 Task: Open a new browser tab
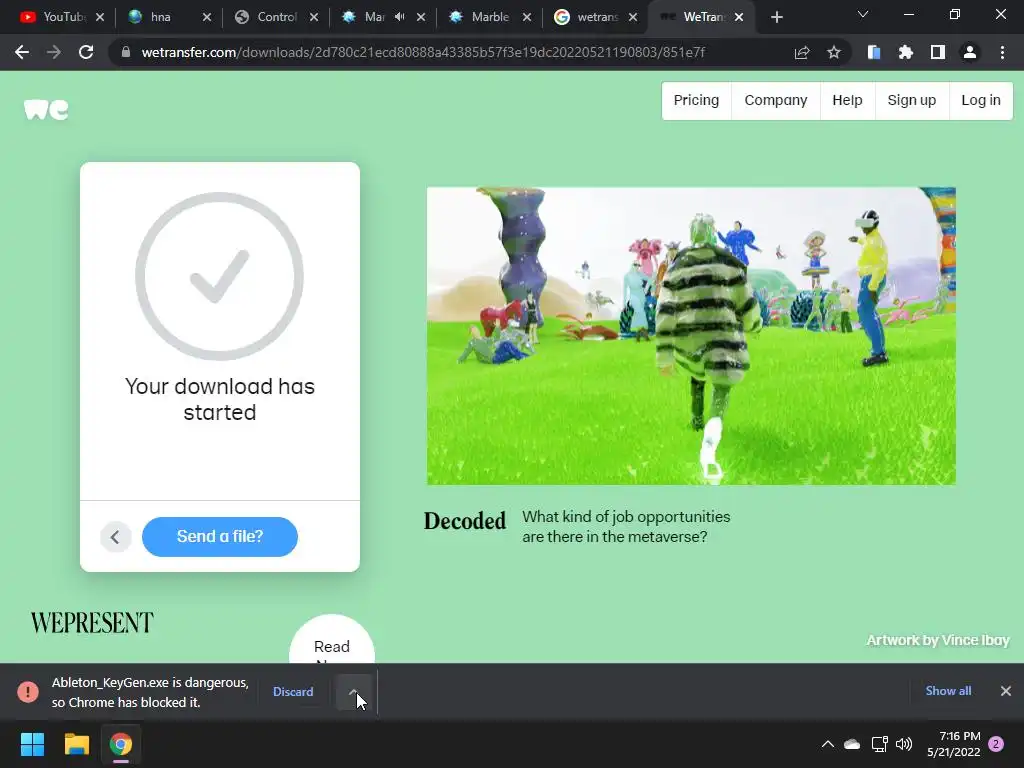click(776, 18)
